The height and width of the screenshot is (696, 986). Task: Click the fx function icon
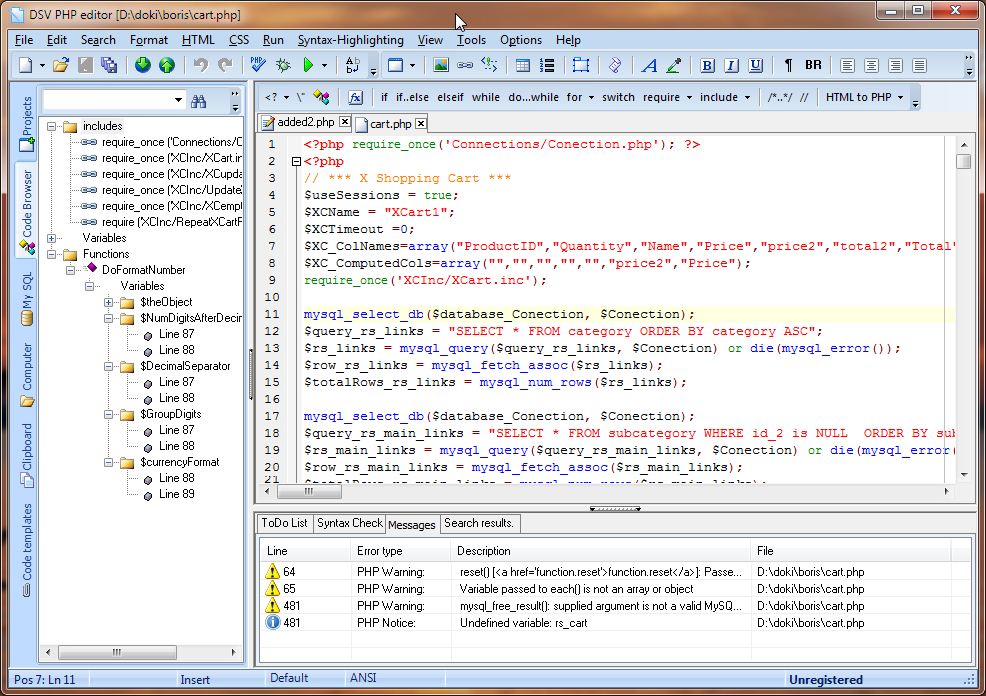[x=354, y=97]
